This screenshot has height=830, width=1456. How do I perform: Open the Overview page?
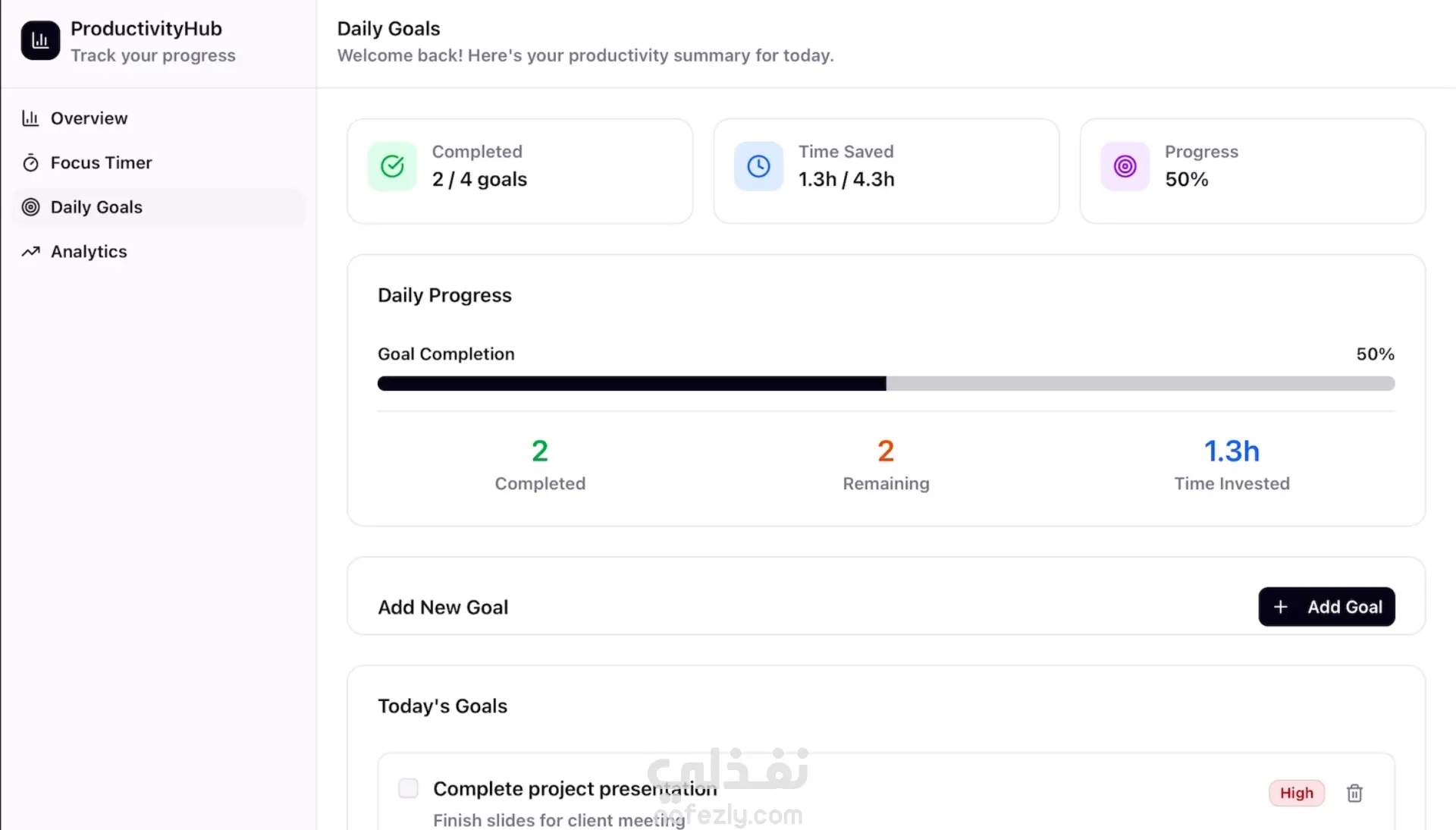(x=89, y=118)
